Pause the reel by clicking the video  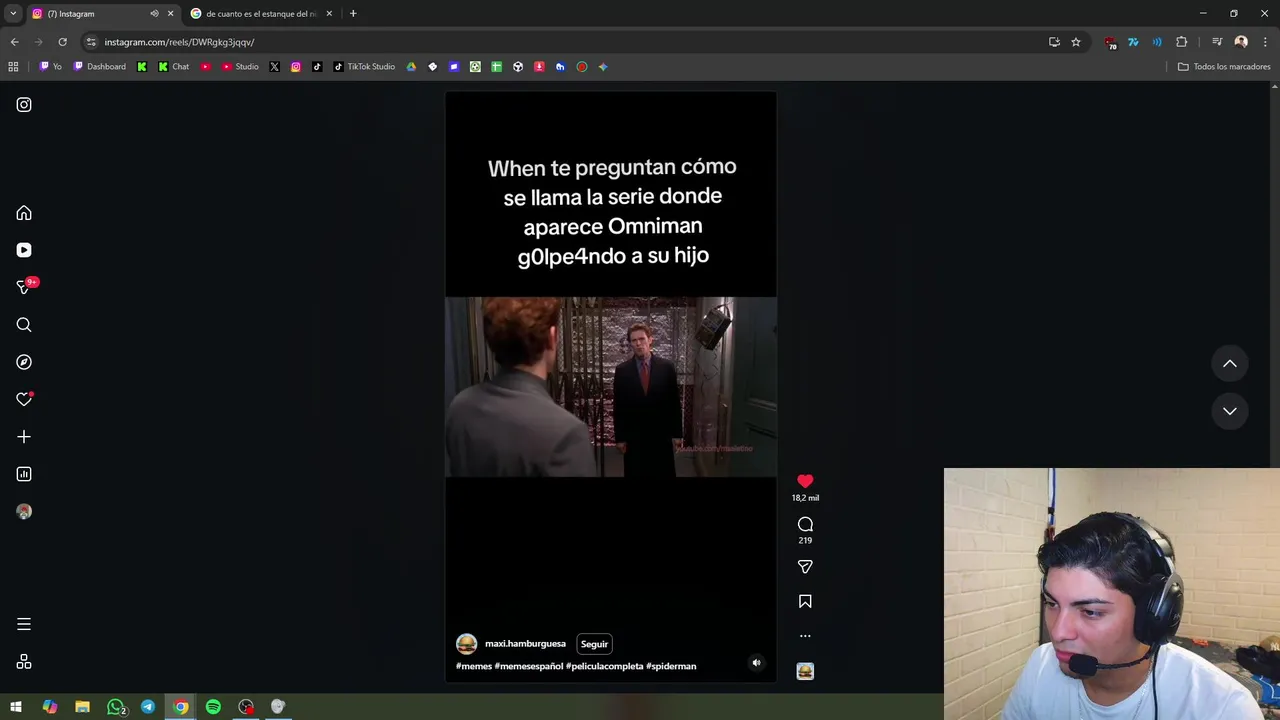pos(611,386)
